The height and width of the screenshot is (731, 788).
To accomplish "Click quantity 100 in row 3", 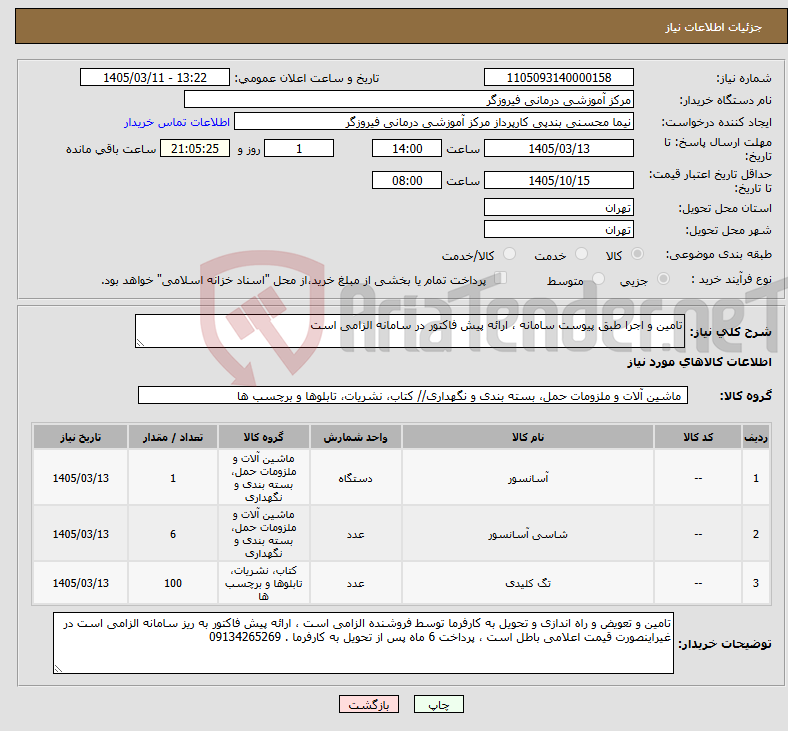I will coord(173,583).
